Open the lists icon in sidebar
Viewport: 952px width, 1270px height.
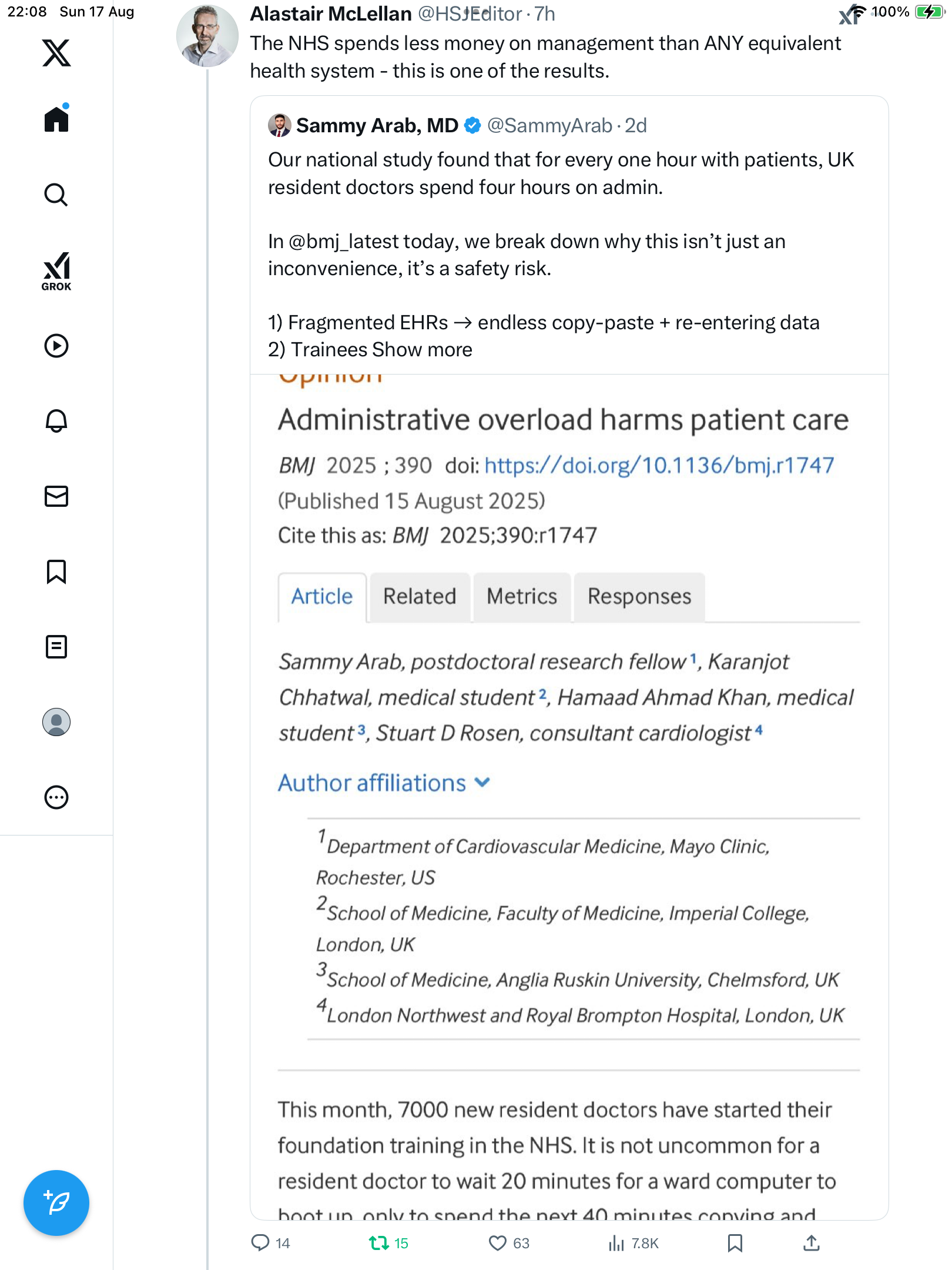tap(56, 647)
